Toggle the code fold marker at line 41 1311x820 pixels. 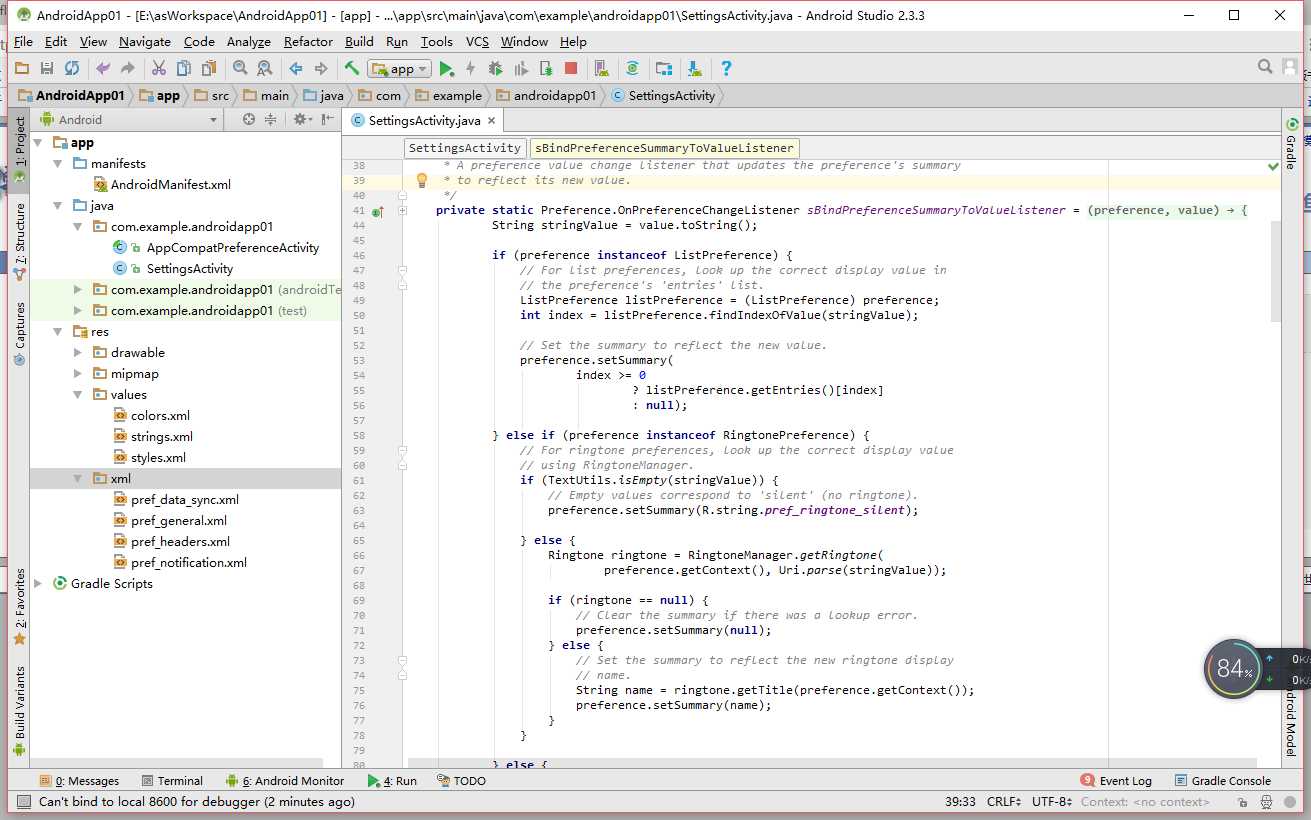click(402, 211)
